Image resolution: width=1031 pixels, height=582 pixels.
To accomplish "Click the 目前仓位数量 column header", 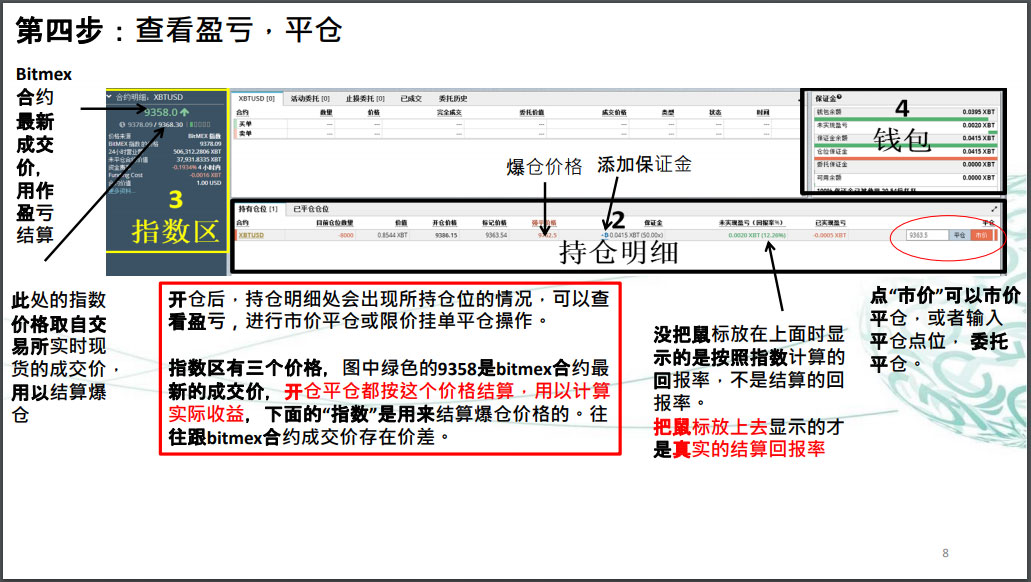I will click(334, 223).
